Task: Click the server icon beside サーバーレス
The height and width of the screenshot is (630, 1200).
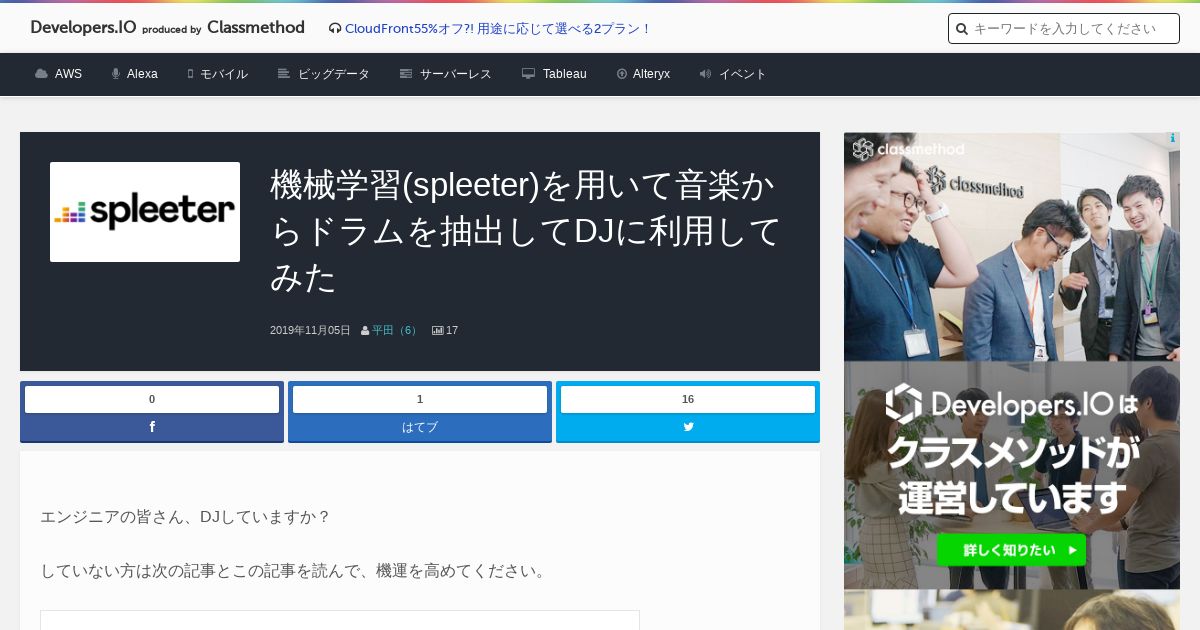Action: click(406, 74)
